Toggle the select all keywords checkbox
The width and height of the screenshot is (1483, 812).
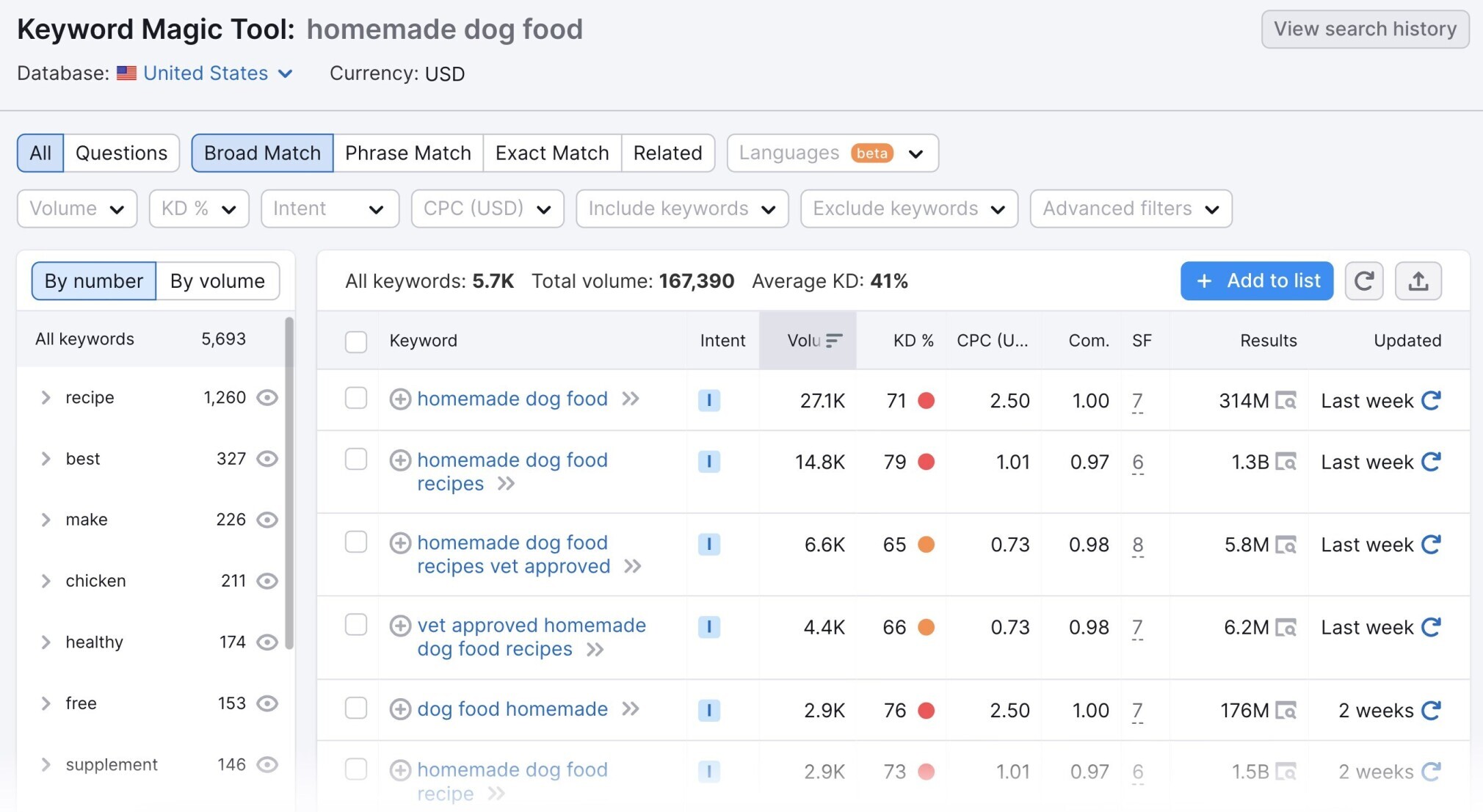pyautogui.click(x=357, y=339)
